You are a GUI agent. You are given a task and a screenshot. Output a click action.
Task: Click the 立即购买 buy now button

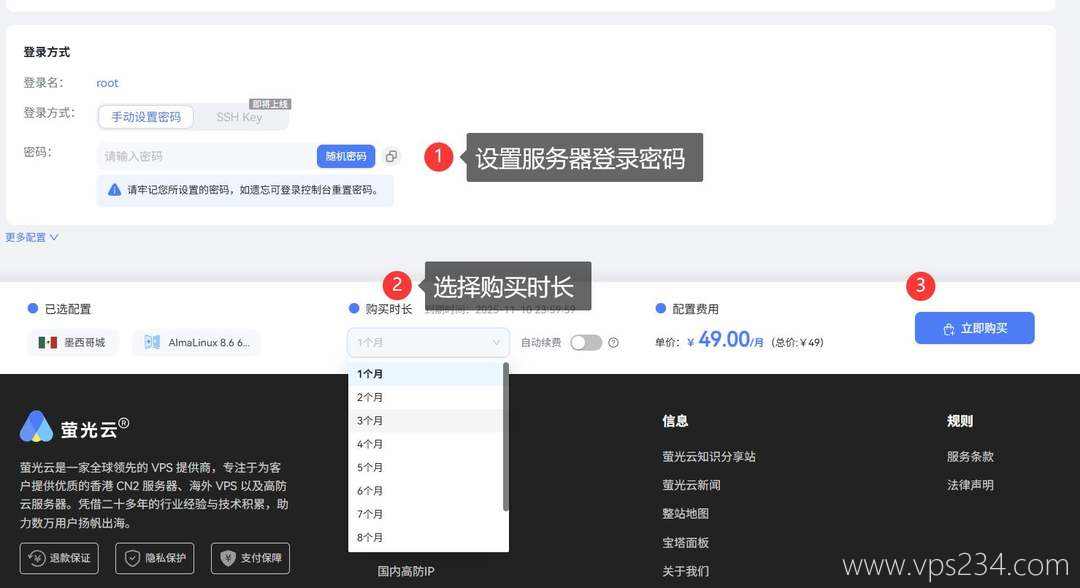(x=974, y=329)
